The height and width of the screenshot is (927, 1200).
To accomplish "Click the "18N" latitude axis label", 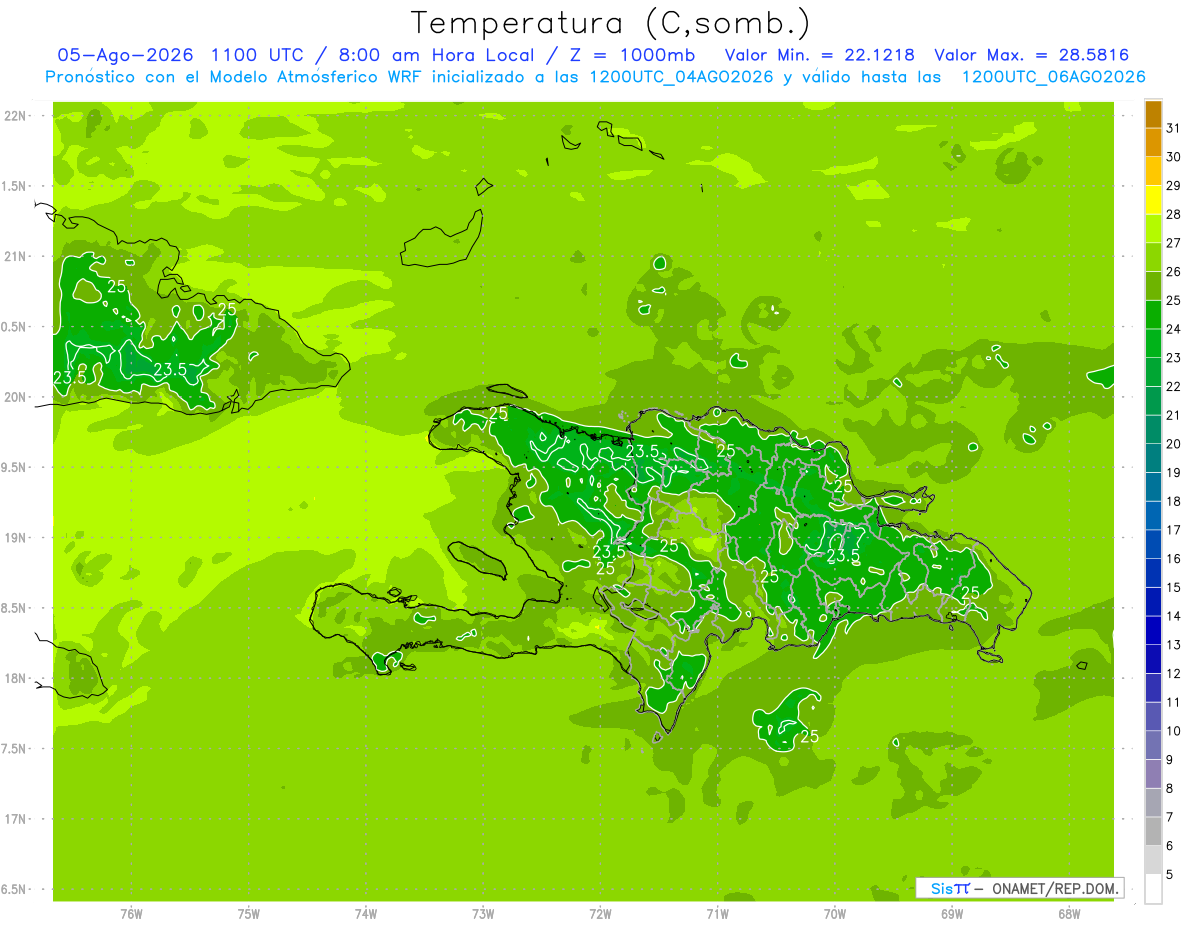I will click(16, 679).
